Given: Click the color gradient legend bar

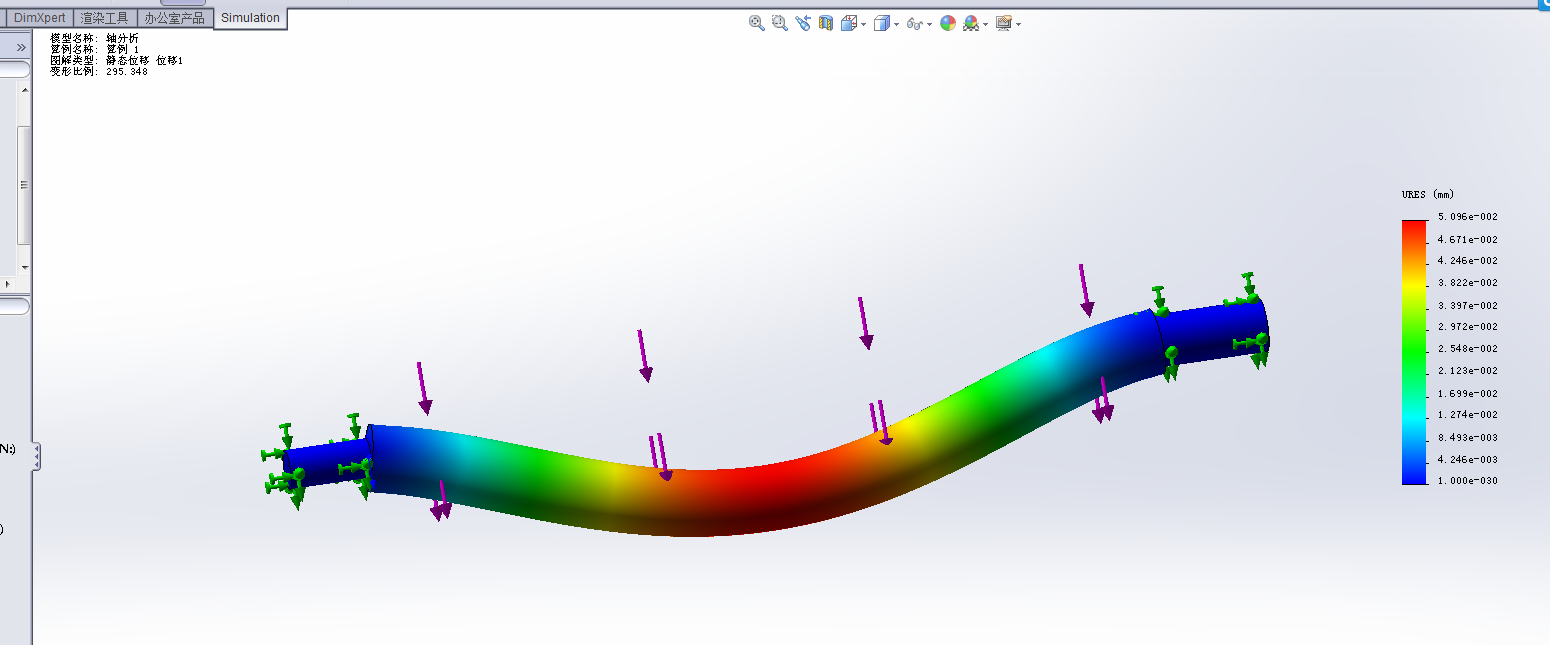Looking at the screenshot, I should pyautogui.click(x=1414, y=352).
